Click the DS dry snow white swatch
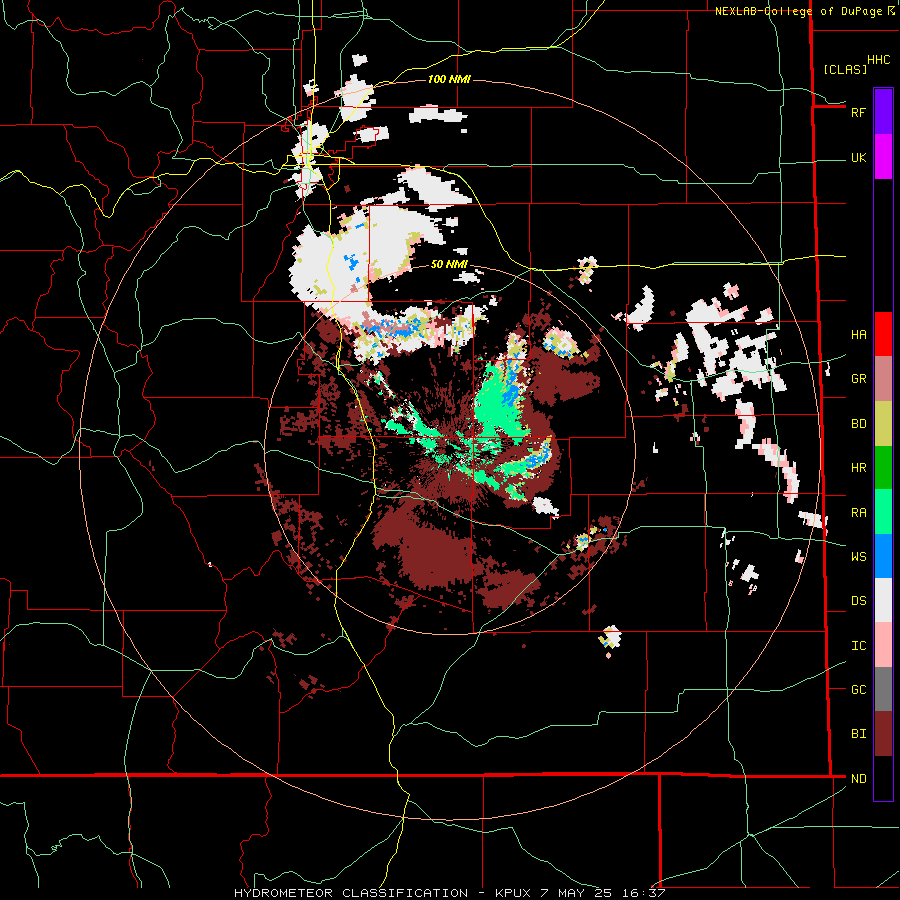 click(883, 600)
